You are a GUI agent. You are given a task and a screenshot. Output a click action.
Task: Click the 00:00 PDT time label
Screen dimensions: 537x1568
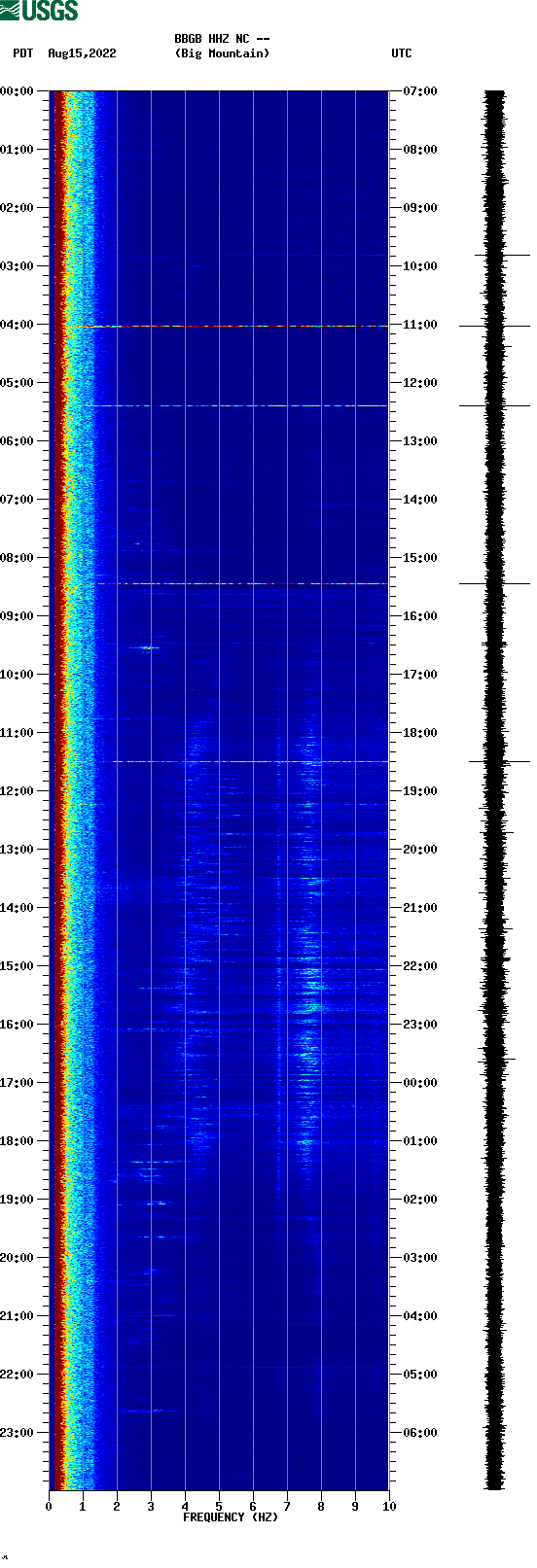(x=17, y=91)
